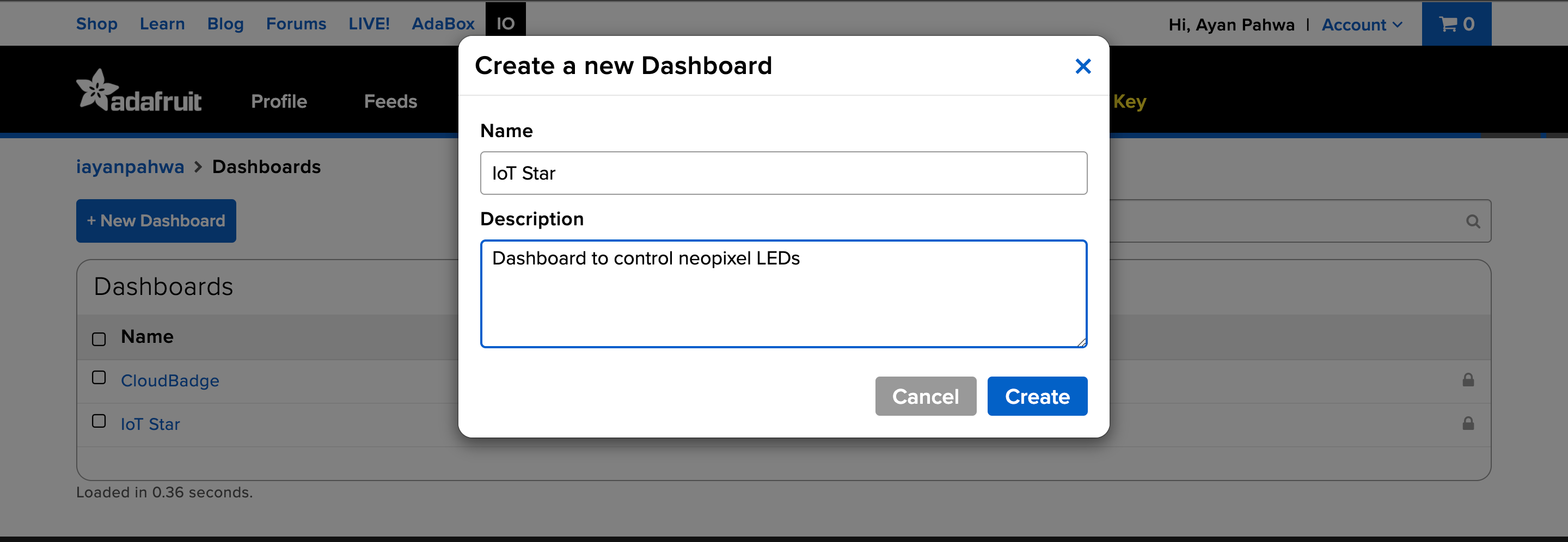Open the Forums menu item

point(296,23)
